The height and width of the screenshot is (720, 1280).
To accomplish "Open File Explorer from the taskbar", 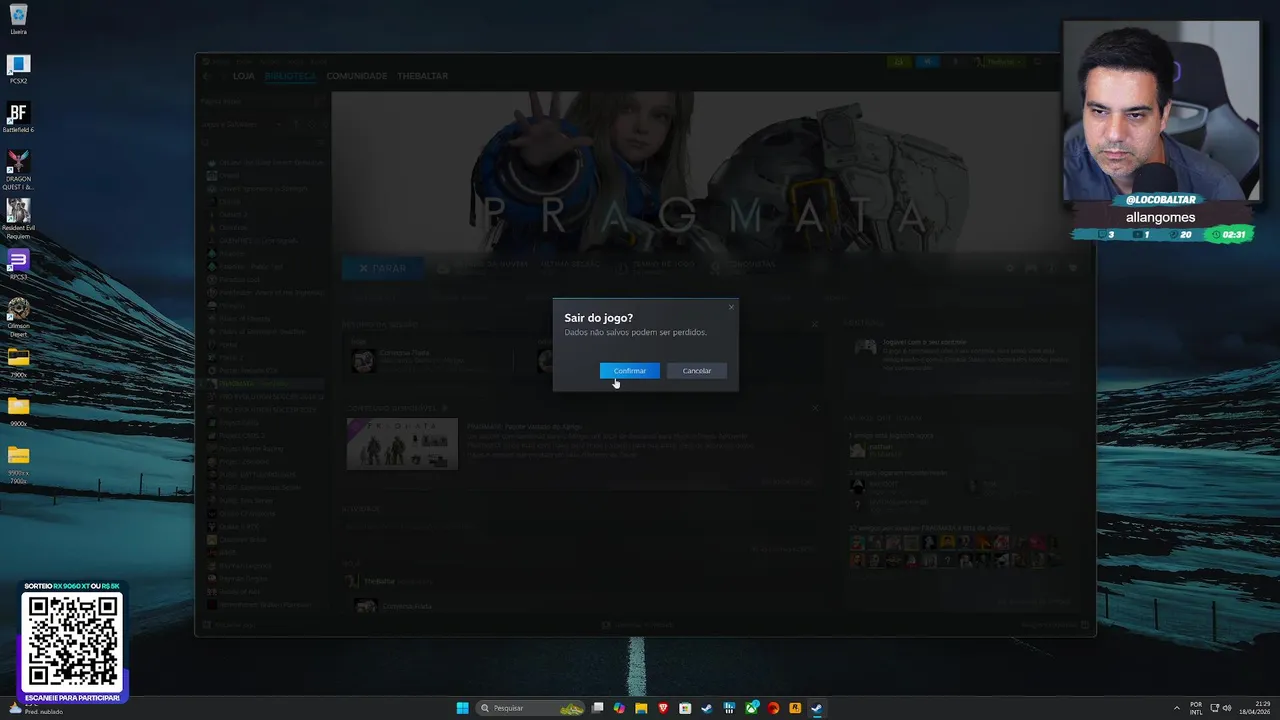I will 641,708.
